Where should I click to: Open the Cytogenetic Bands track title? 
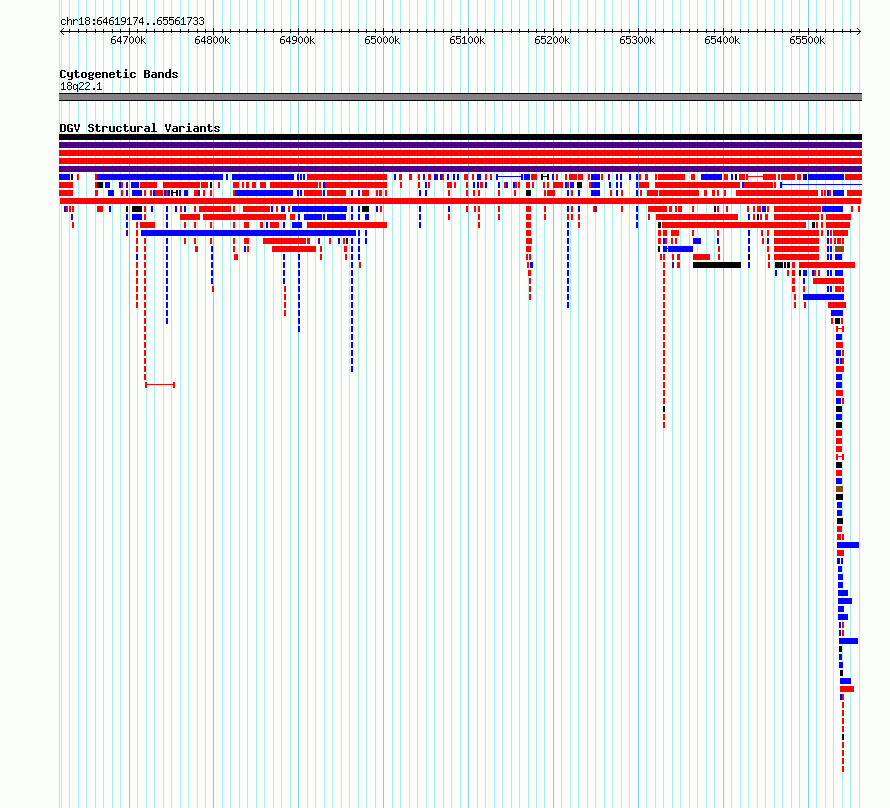(x=119, y=74)
